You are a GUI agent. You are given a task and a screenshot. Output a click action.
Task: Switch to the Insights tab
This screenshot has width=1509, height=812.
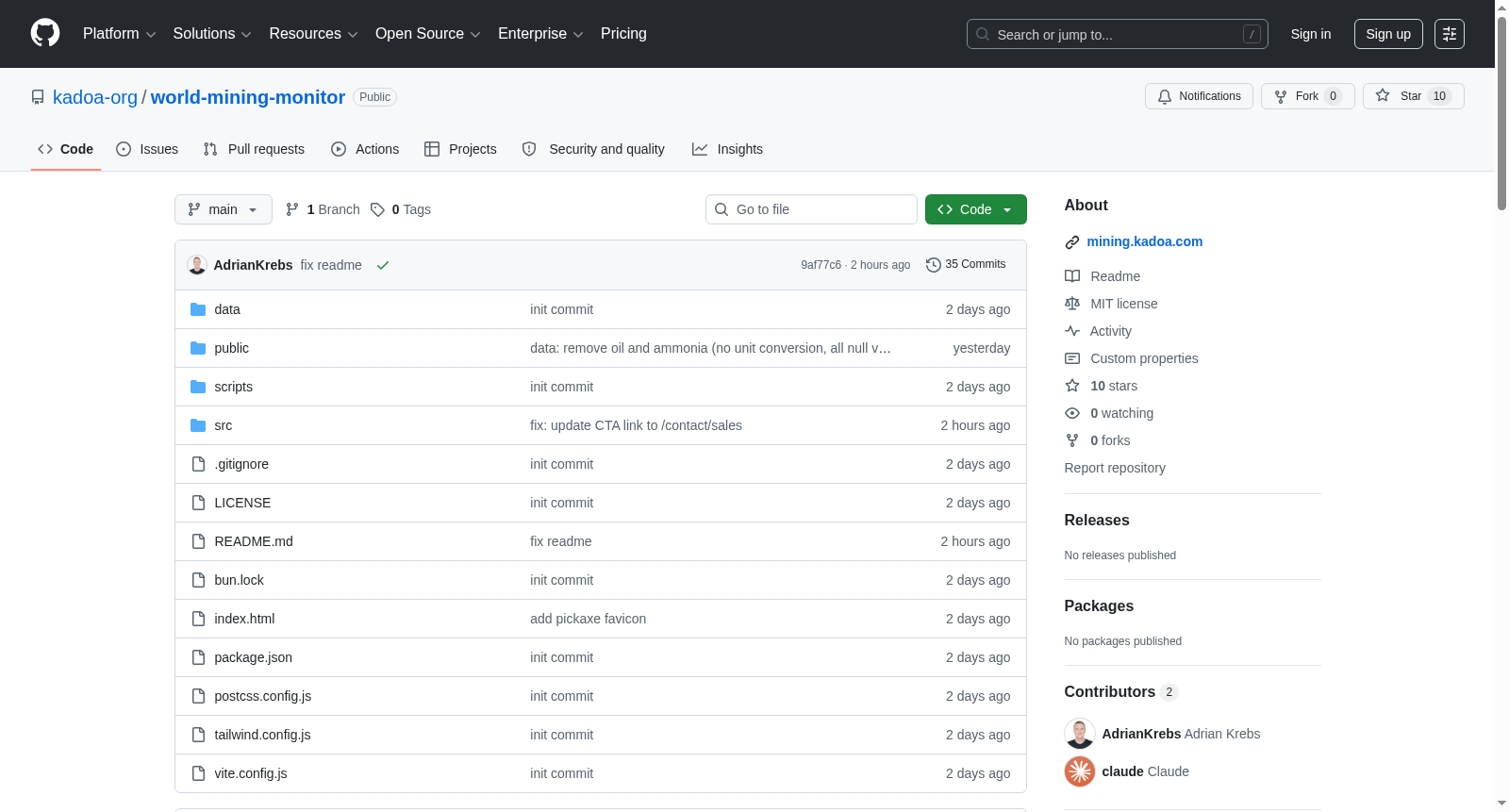[x=727, y=149]
